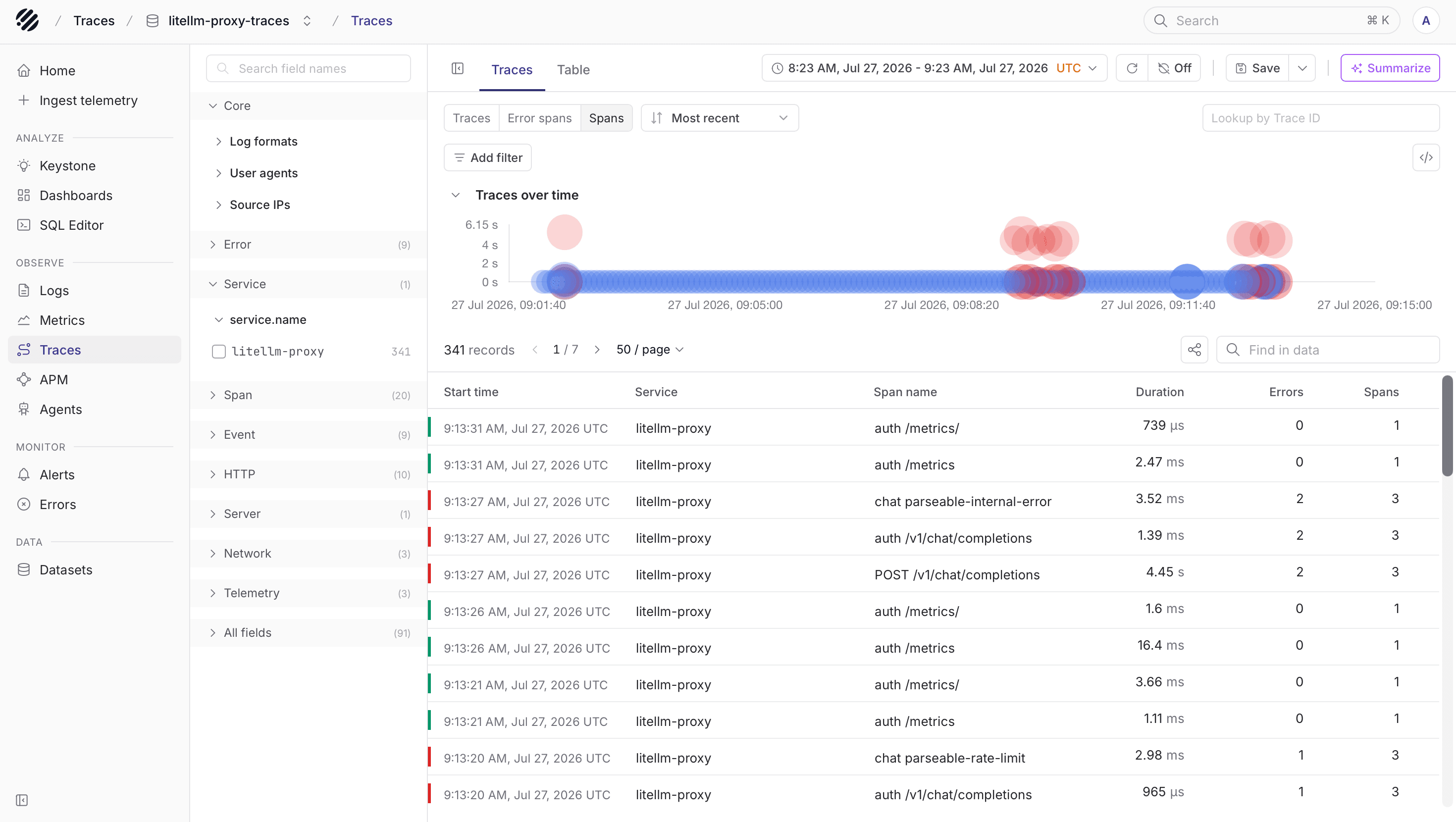Select the Spans view toggle
The height and width of the screenshot is (822, 1456).
pos(606,117)
